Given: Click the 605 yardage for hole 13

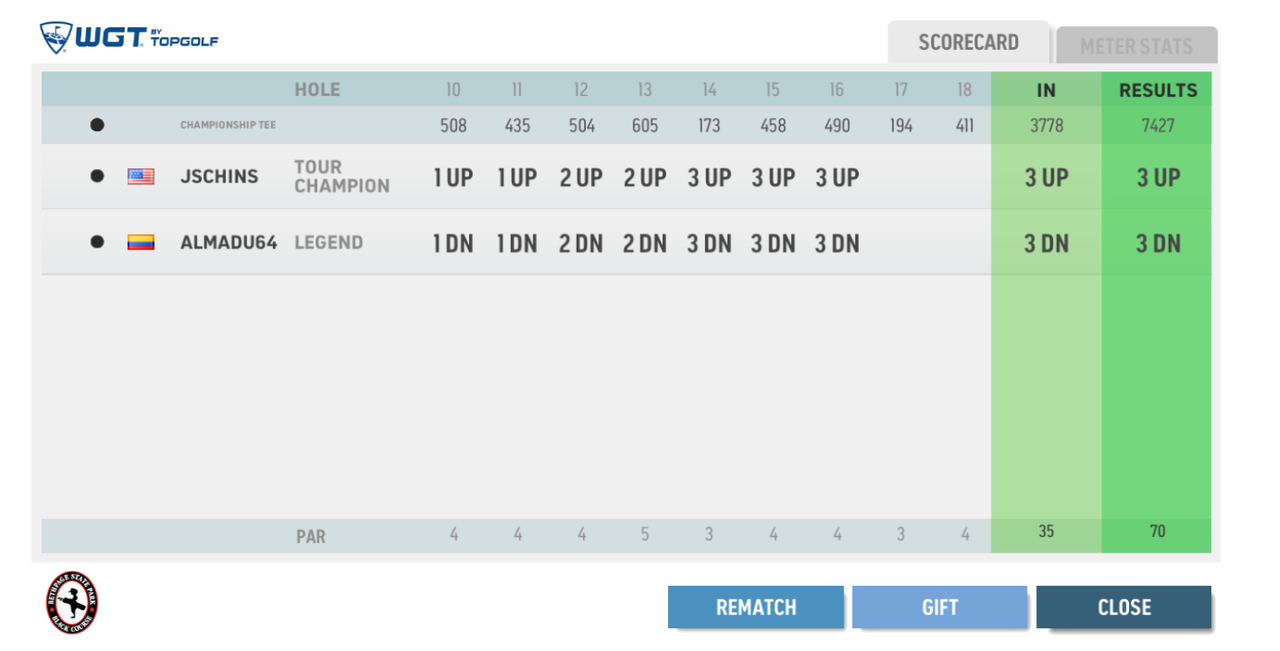Looking at the screenshot, I should click(x=645, y=126).
